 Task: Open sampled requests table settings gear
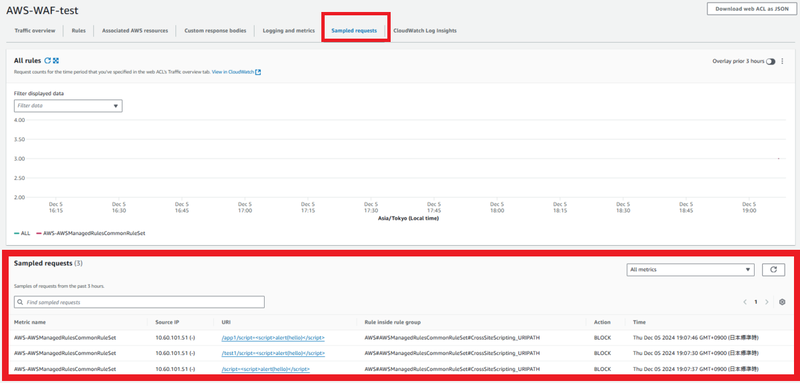[x=782, y=302]
